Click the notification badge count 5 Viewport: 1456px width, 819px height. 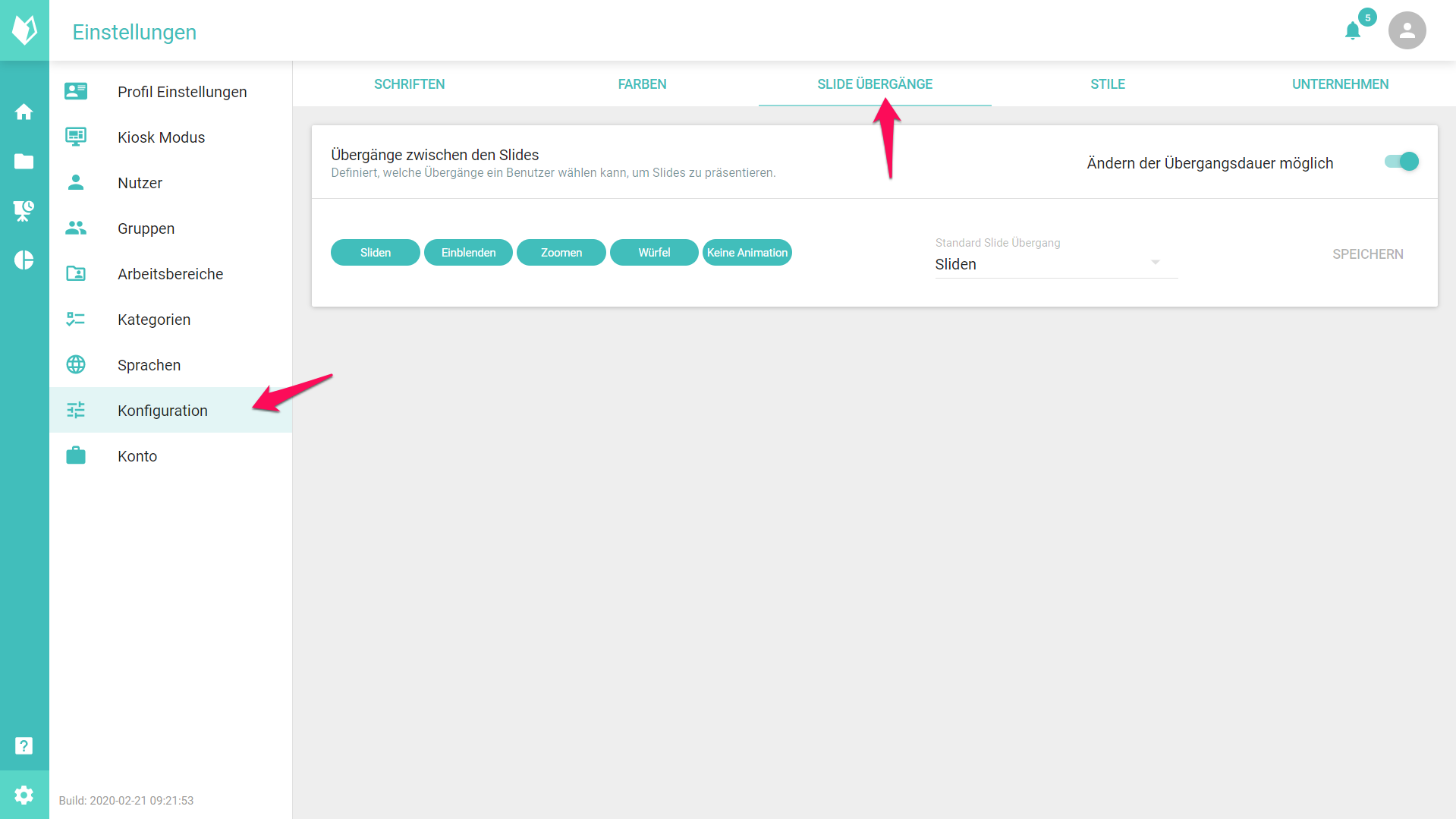pos(1367,17)
